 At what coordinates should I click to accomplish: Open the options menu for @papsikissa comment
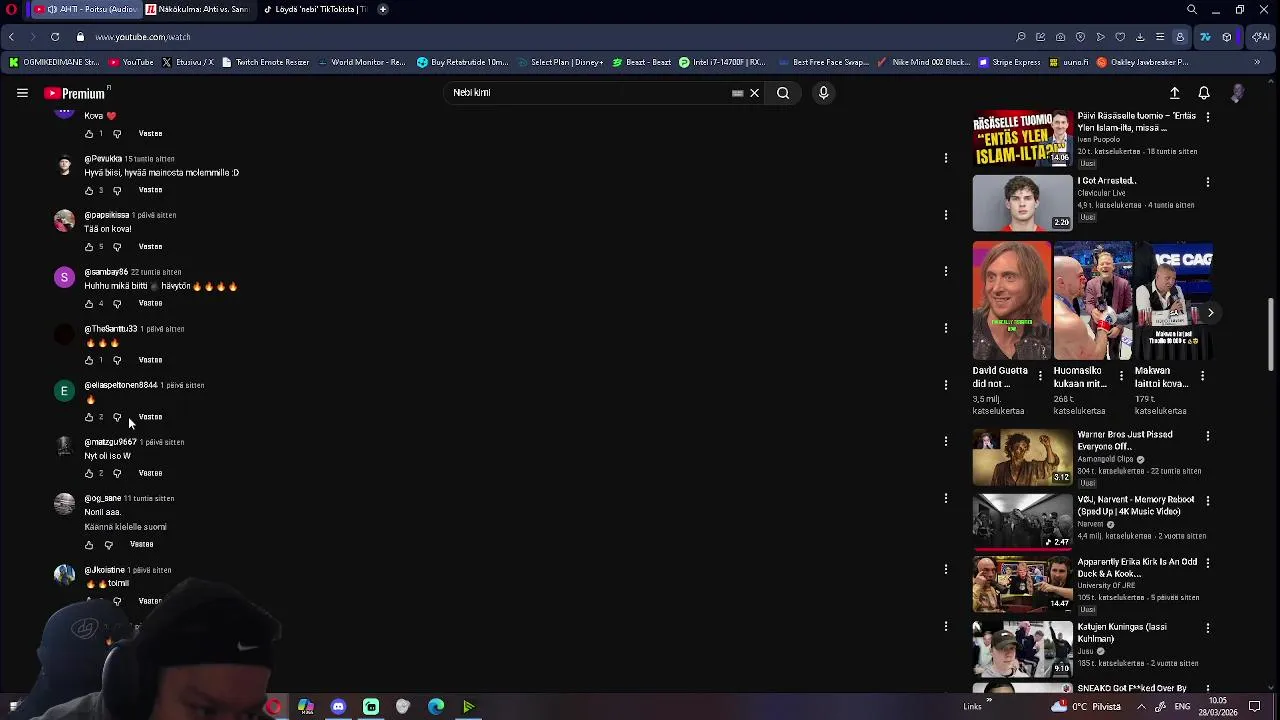(946, 214)
